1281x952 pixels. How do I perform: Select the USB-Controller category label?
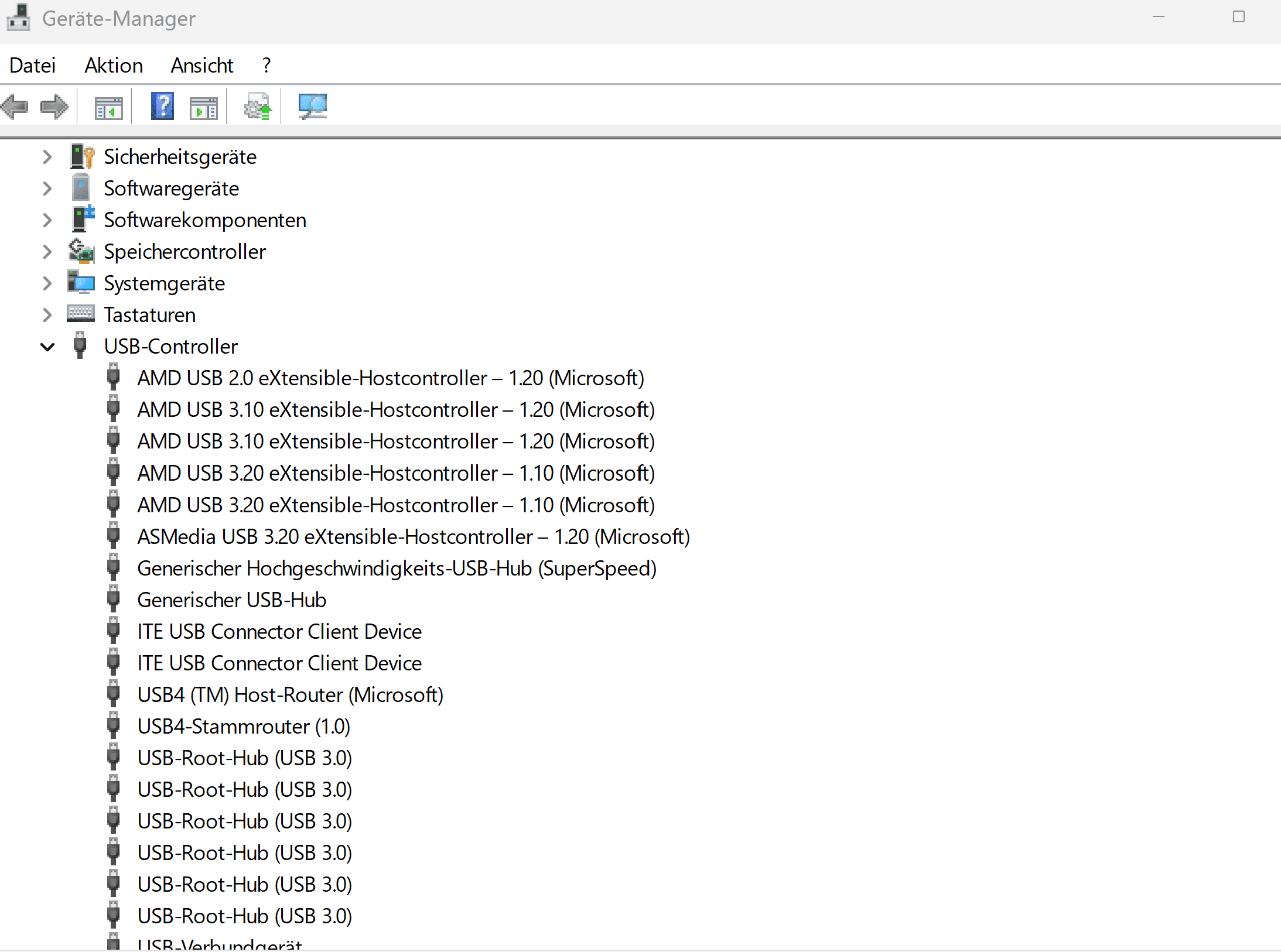pos(171,347)
